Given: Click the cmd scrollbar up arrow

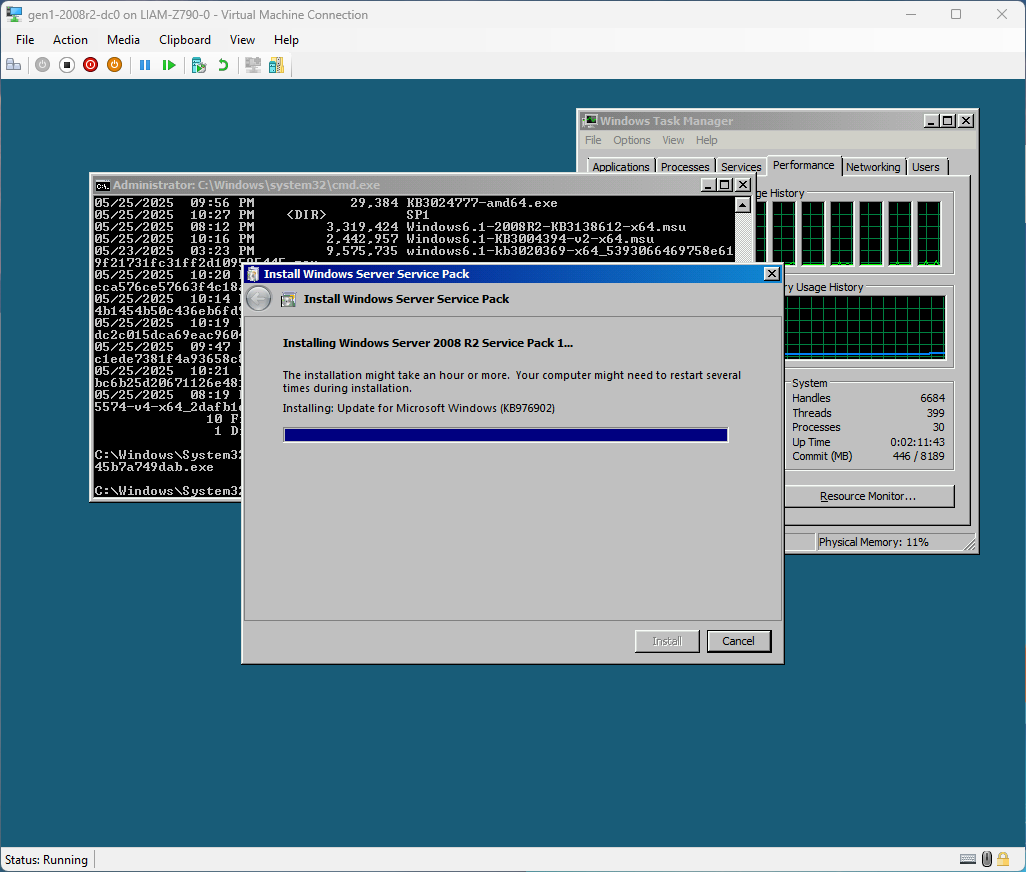Looking at the screenshot, I should click(743, 205).
